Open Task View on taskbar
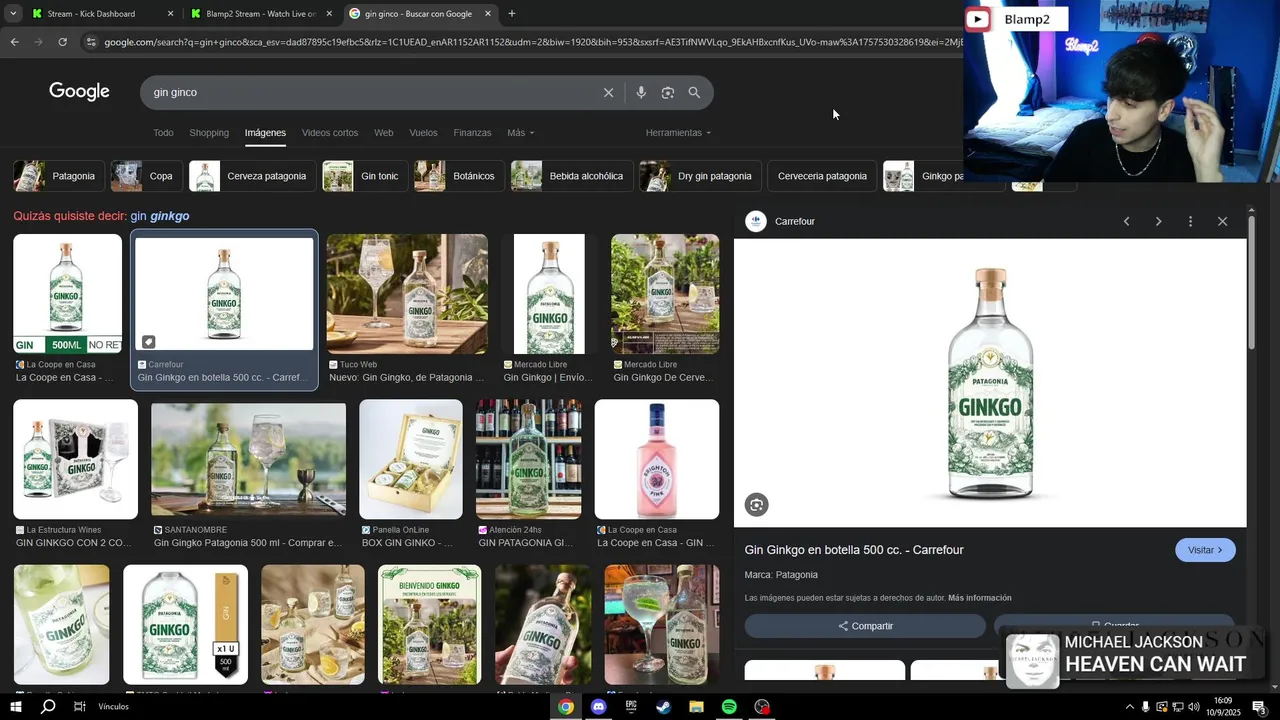The height and width of the screenshot is (720, 1280). [x=79, y=707]
